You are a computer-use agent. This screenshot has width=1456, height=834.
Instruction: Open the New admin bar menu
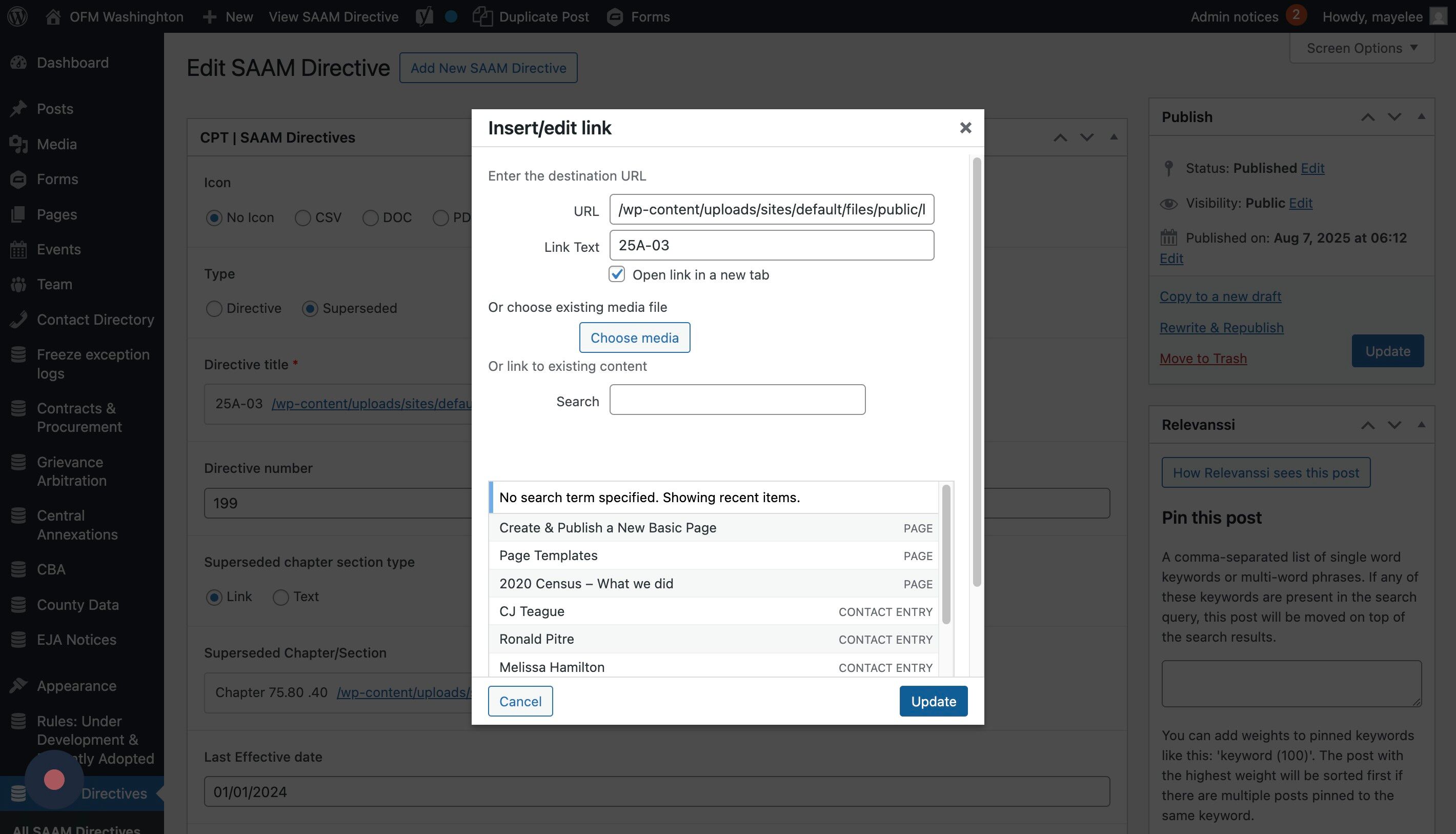point(228,16)
